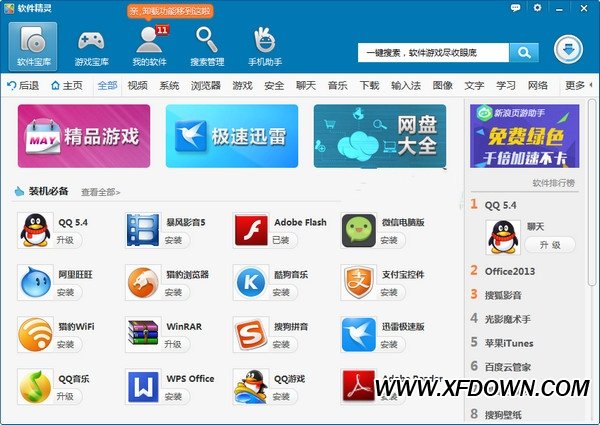Select the 安全 category tab
The width and height of the screenshot is (600, 425).
tap(274, 85)
